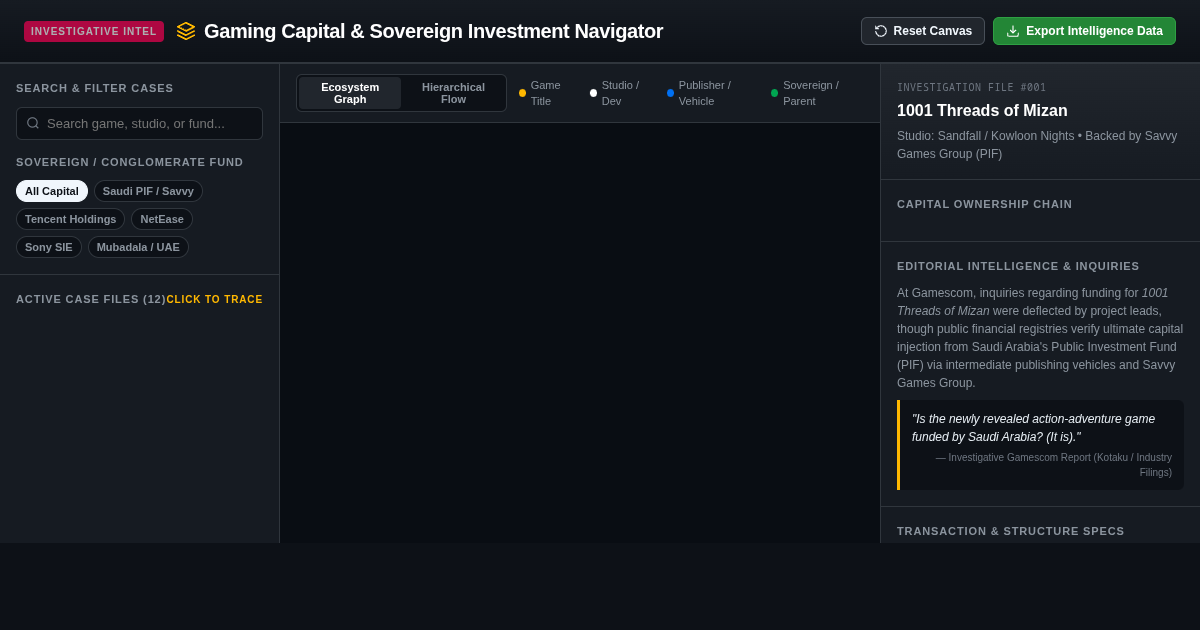
Task: Click the white Studio / Dev legend dot
Action: [593, 93]
